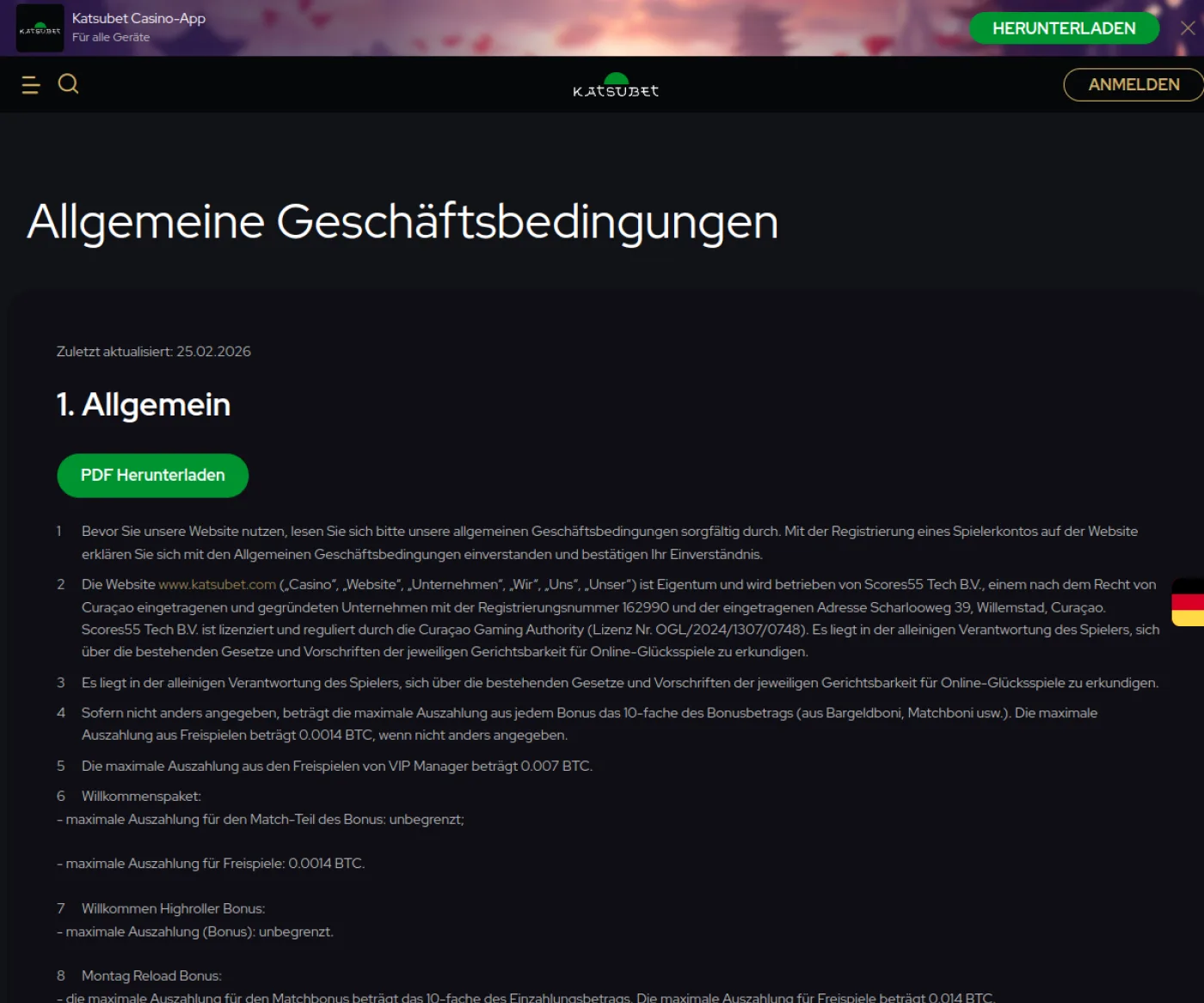Click the 'Für alle Geräte' banner subtitle
The image size is (1204, 1003).
tap(111, 37)
